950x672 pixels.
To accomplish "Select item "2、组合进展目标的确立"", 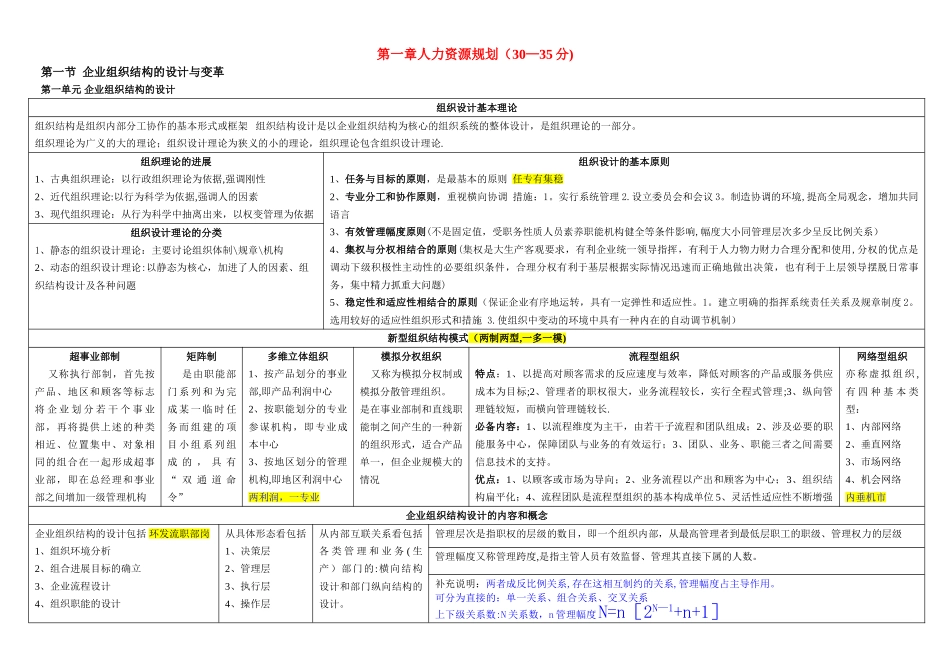I will [88, 568].
